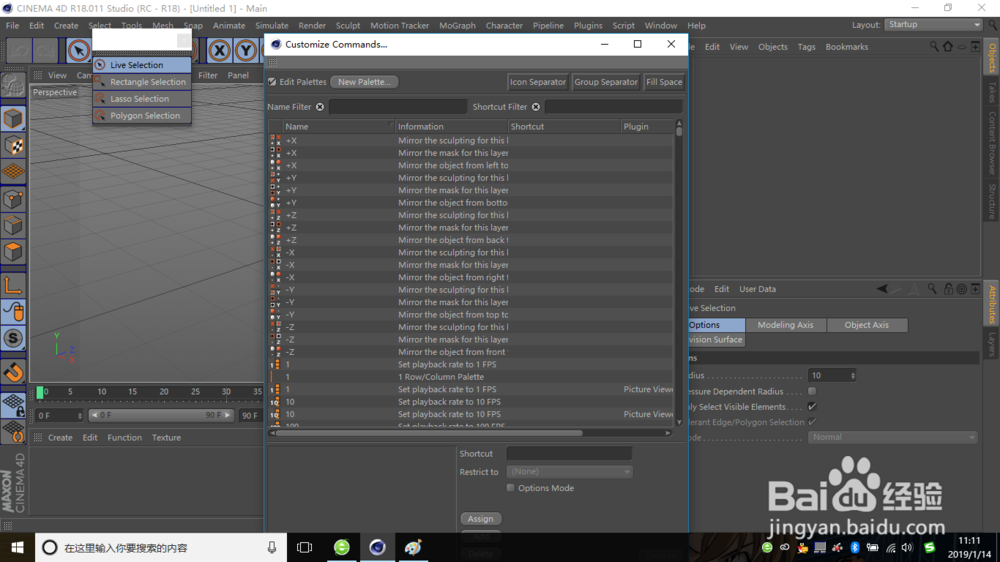Toggle the X axis lock icon
Screen dimensions: 1000x562
click(x=219, y=50)
